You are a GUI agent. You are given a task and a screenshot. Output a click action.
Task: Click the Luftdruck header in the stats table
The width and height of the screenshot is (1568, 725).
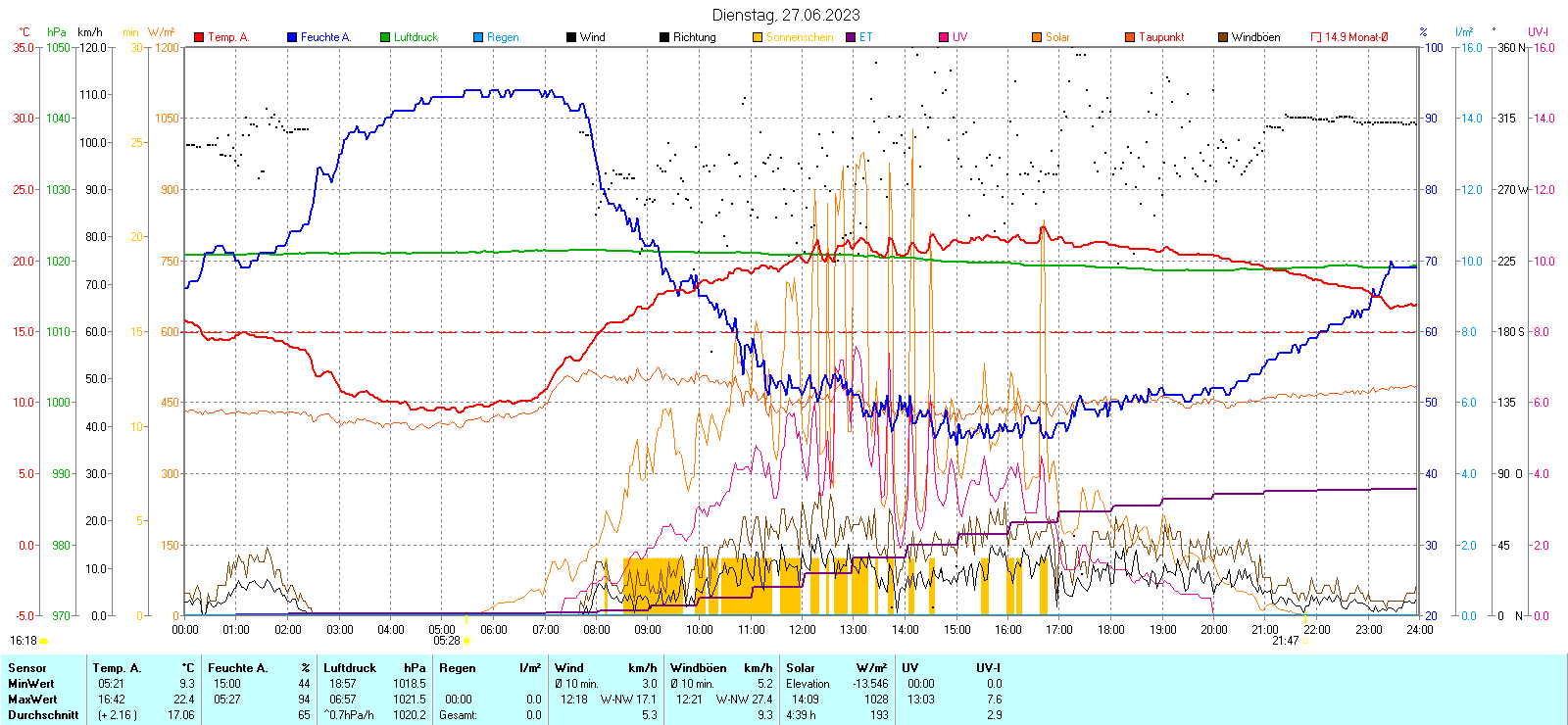(350, 668)
